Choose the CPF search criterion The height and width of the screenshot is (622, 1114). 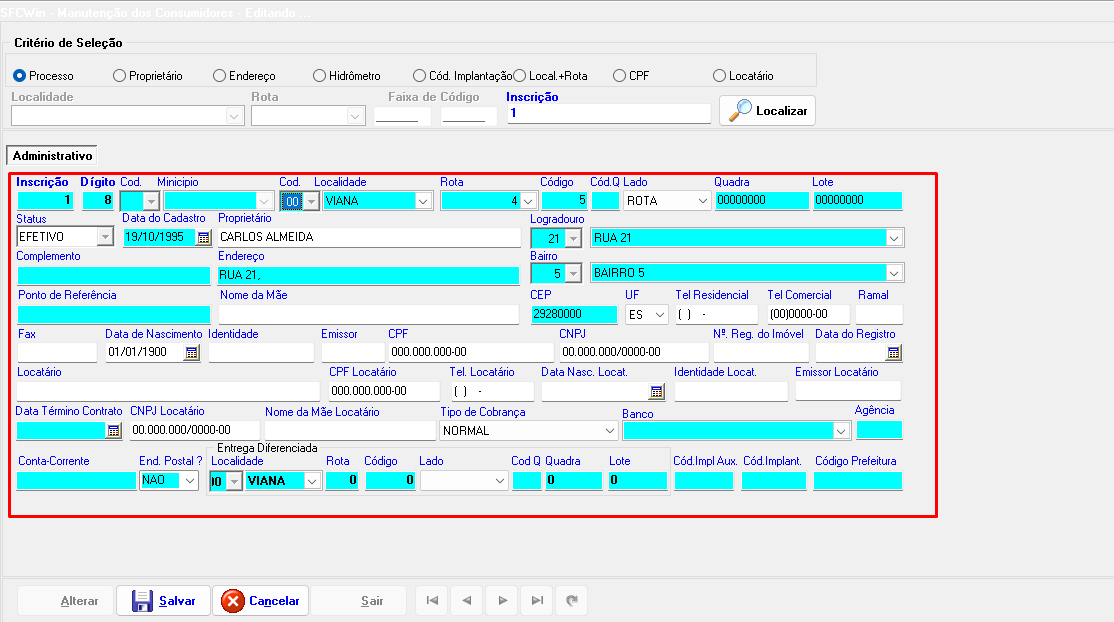tap(620, 76)
